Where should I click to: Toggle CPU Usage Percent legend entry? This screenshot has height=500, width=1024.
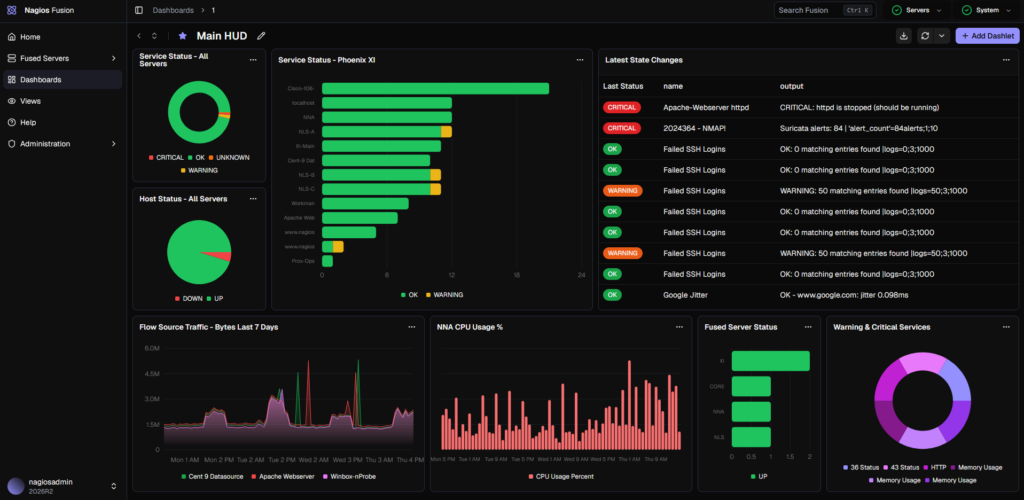point(561,477)
